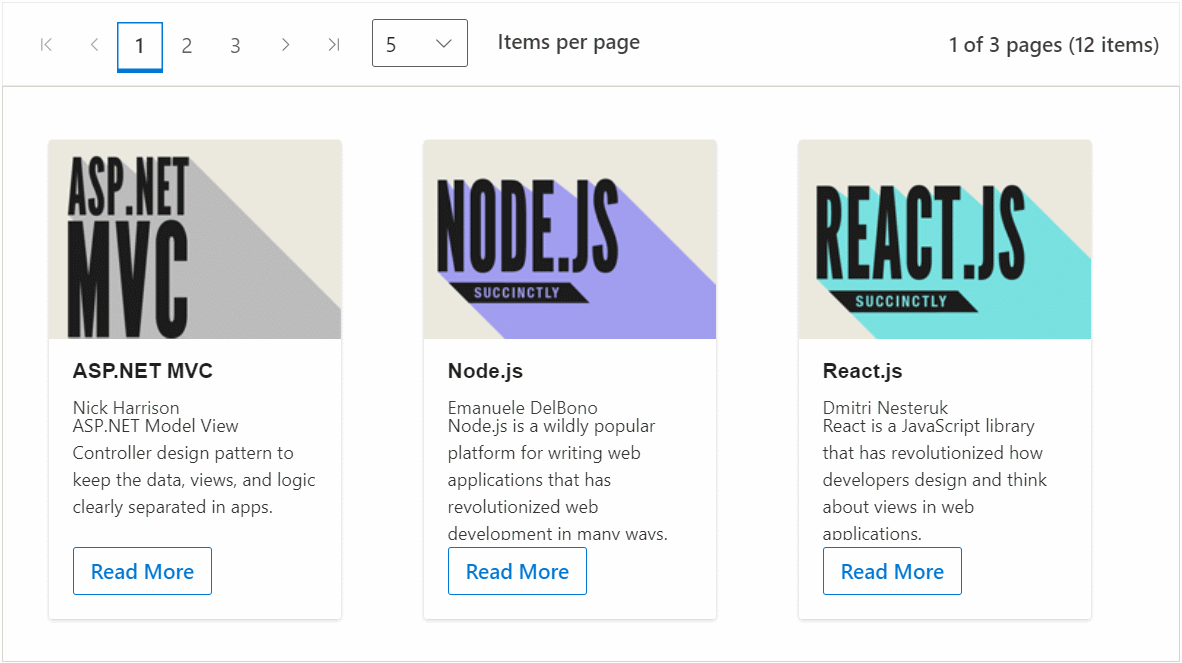
Task: Open the React.js Succinctly cover image
Action: point(945,240)
